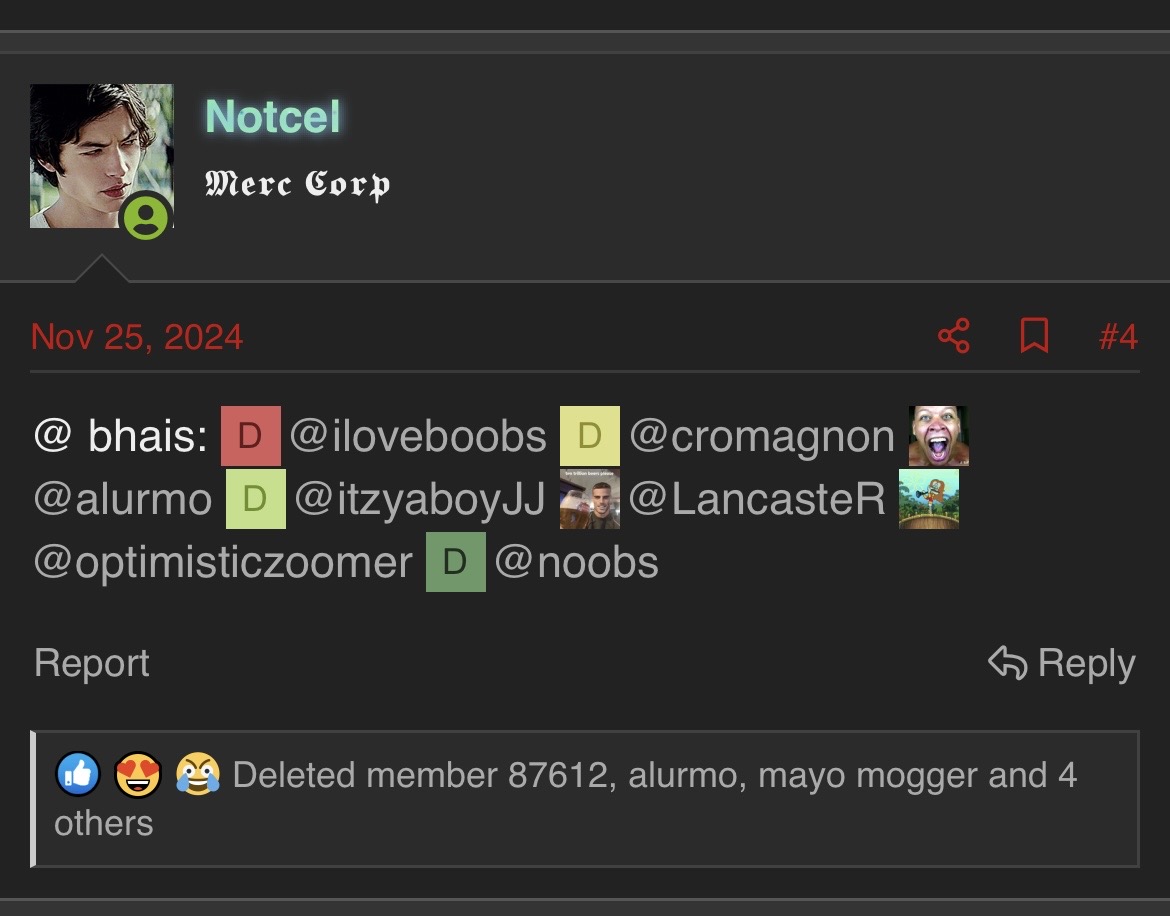Viewport: 1170px width, 916px height.
Task: Click the light green D avatar before @itzyaboyJJ
Action: (255, 499)
